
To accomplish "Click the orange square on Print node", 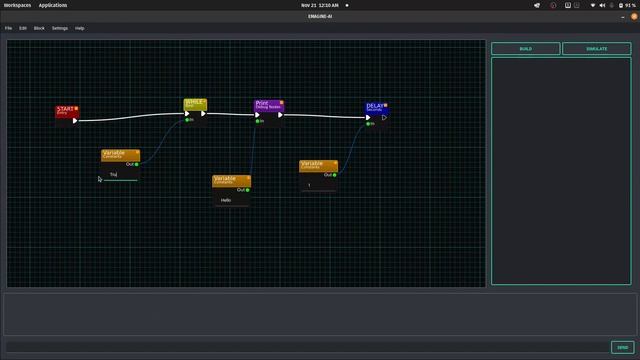I will point(281,102).
